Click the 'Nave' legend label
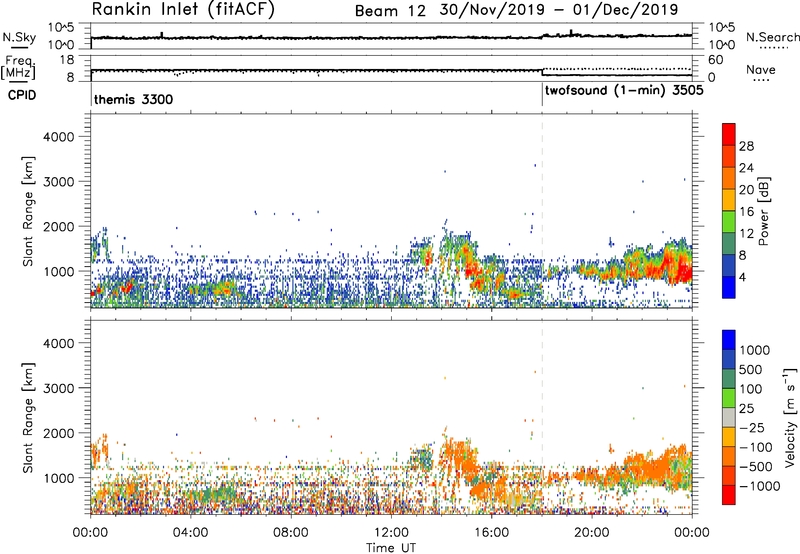The width and height of the screenshot is (800, 554). 761,69
